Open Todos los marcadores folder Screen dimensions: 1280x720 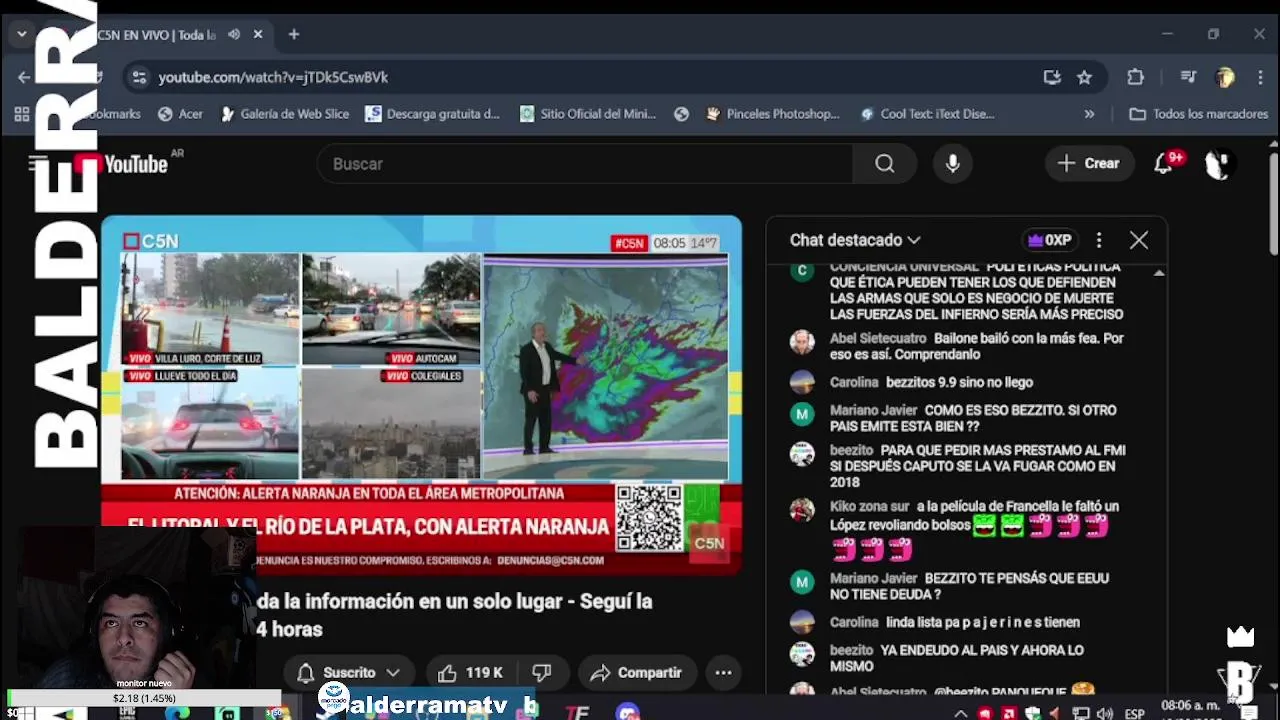pos(1198,114)
